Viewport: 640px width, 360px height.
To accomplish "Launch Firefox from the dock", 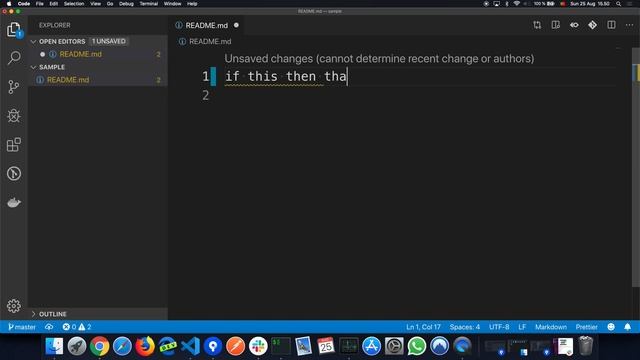I will click(145, 346).
